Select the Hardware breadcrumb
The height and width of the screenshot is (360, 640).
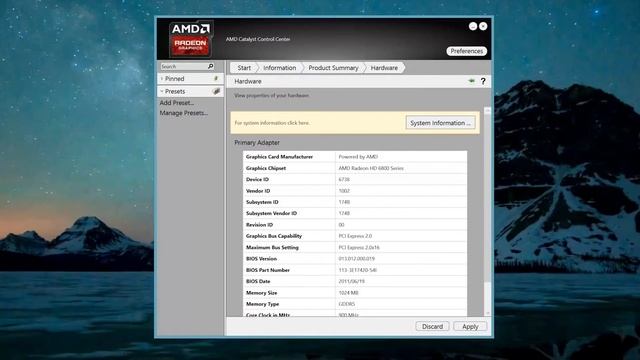pyautogui.click(x=384, y=68)
